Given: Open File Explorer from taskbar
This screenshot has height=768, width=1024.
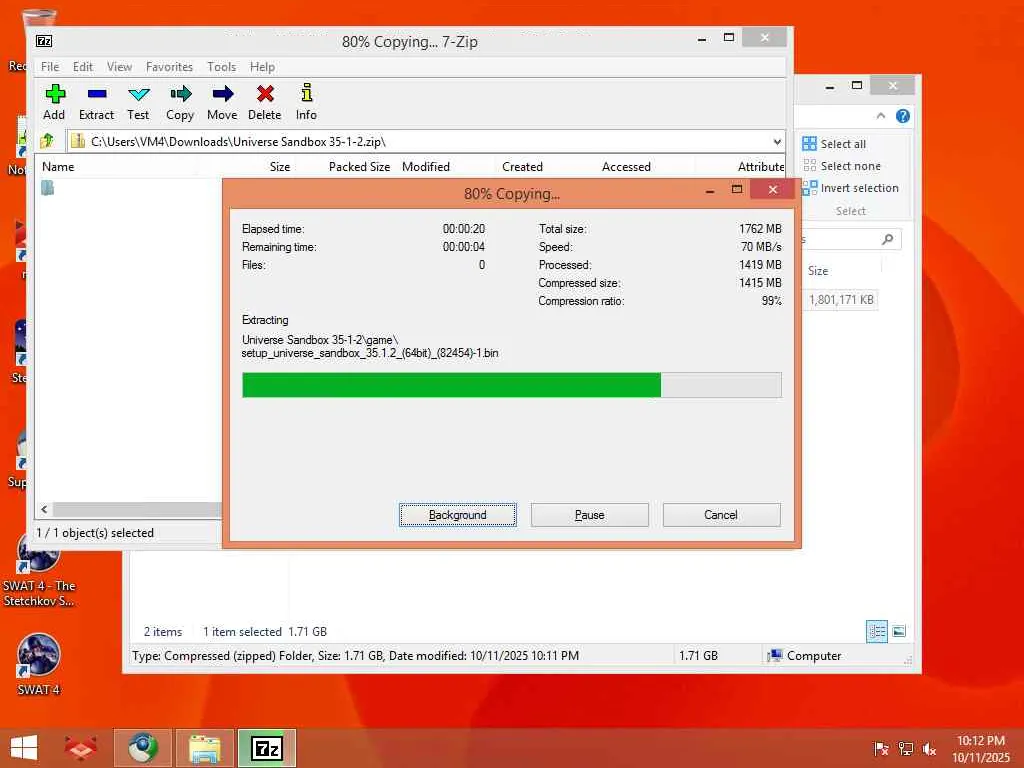Looking at the screenshot, I should (x=204, y=748).
